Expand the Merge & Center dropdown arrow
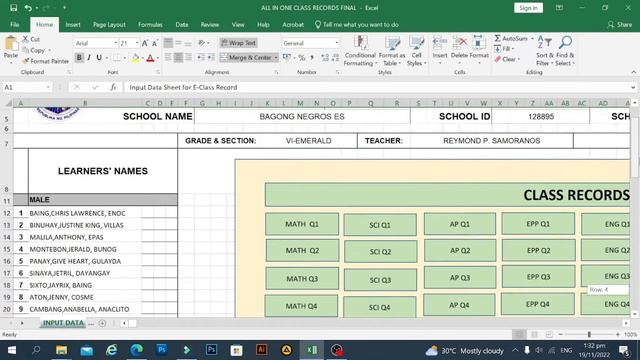Viewport: 640px width, 360px height. tap(276, 58)
